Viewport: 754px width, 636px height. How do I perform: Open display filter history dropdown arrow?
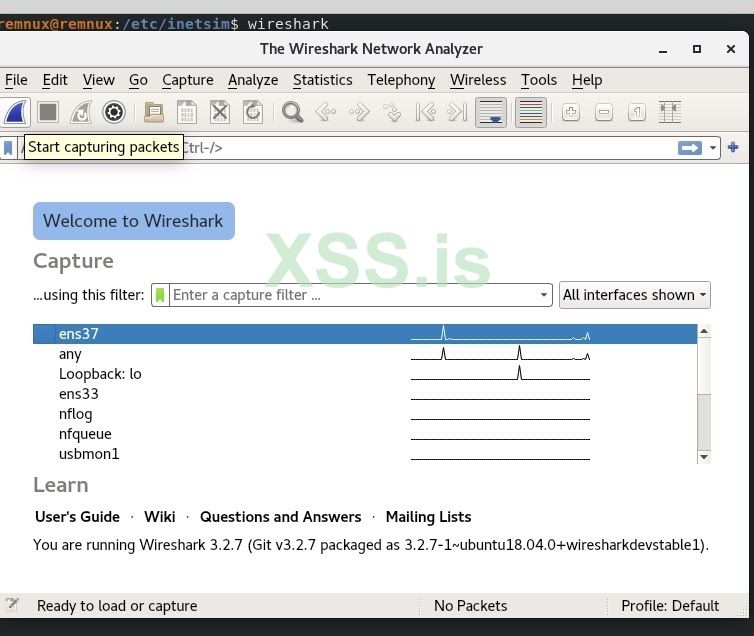tap(713, 148)
